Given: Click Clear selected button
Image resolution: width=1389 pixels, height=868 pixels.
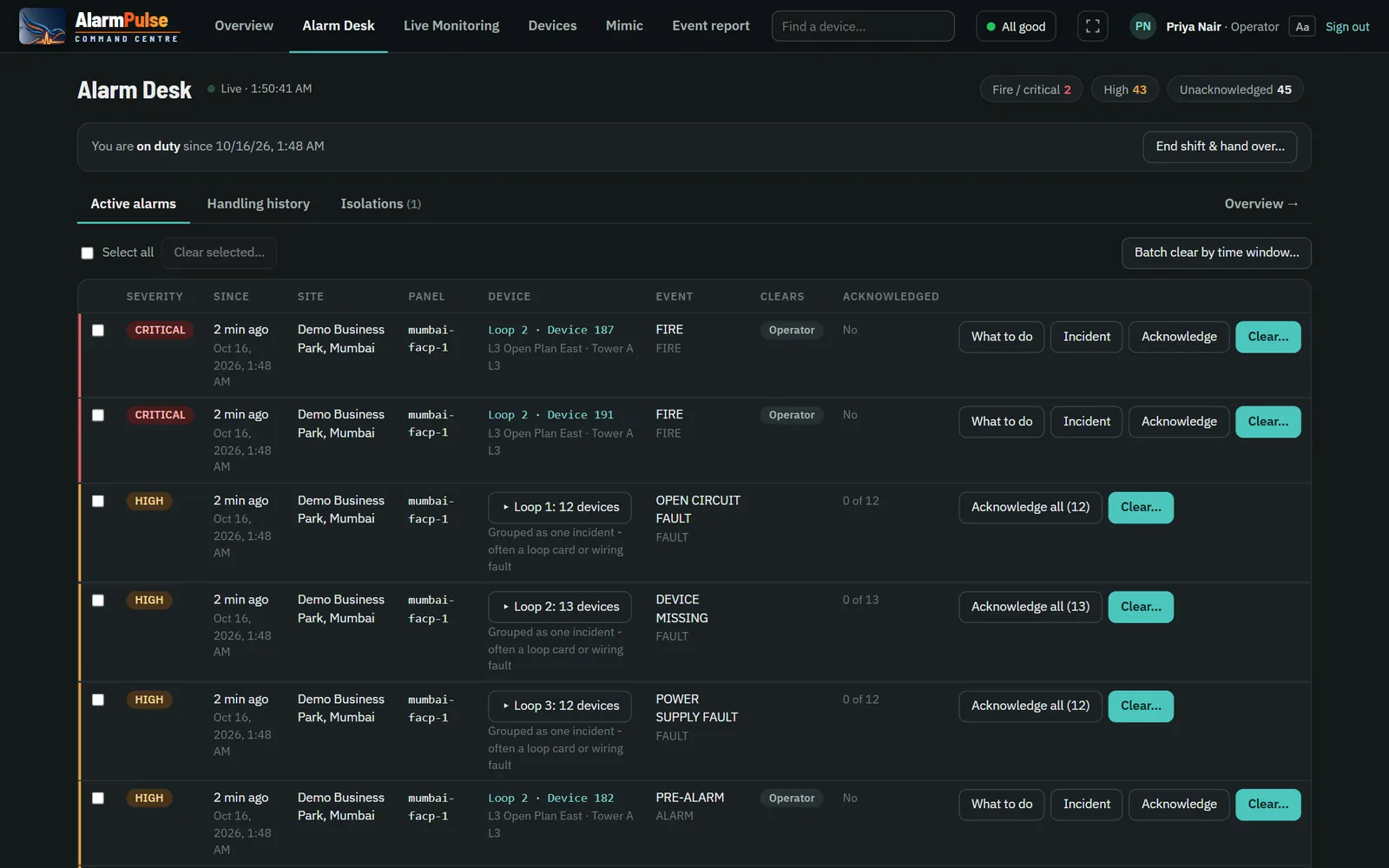Looking at the screenshot, I should [x=219, y=253].
